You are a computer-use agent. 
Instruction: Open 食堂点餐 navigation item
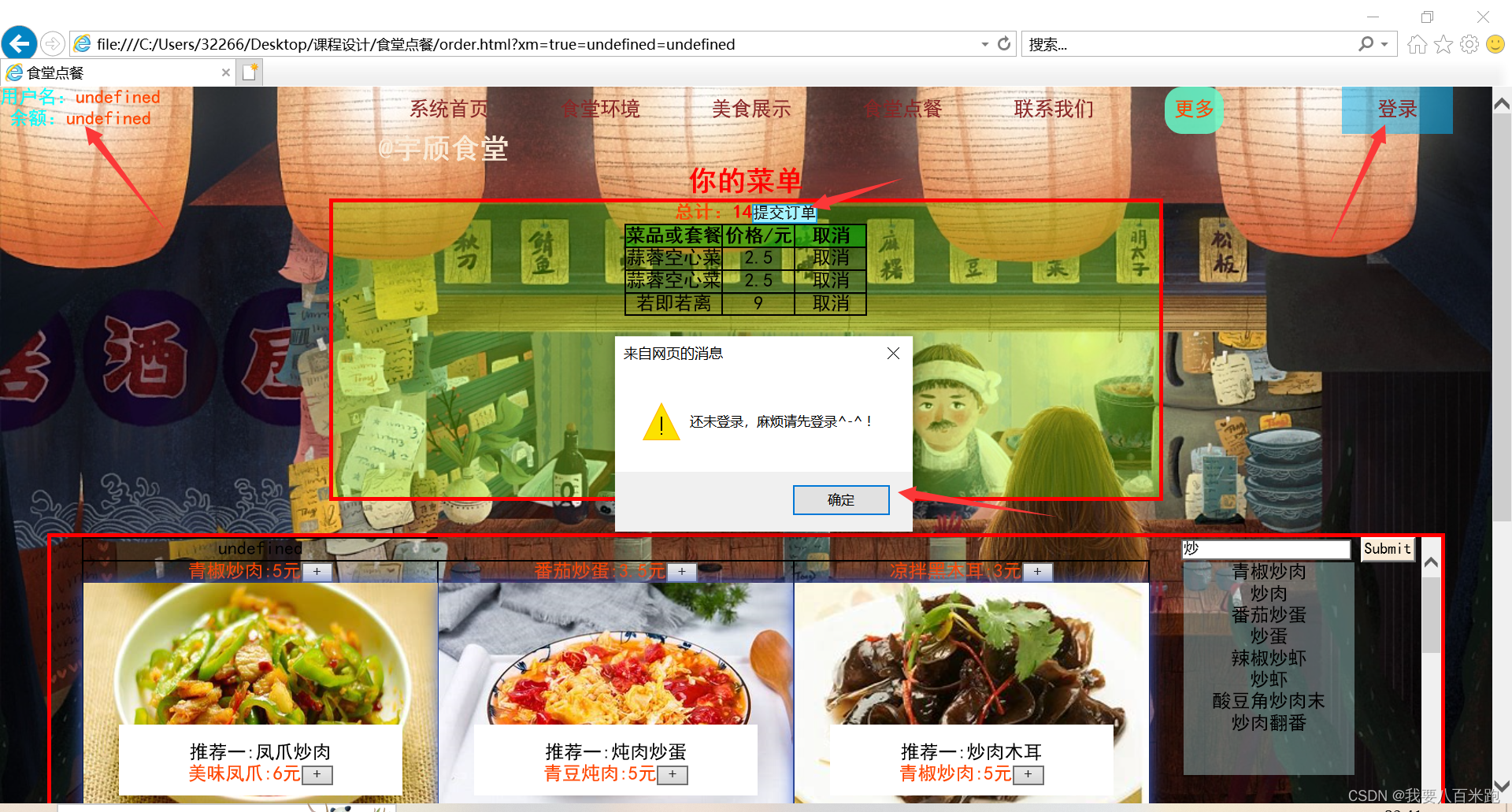pyautogui.click(x=902, y=109)
